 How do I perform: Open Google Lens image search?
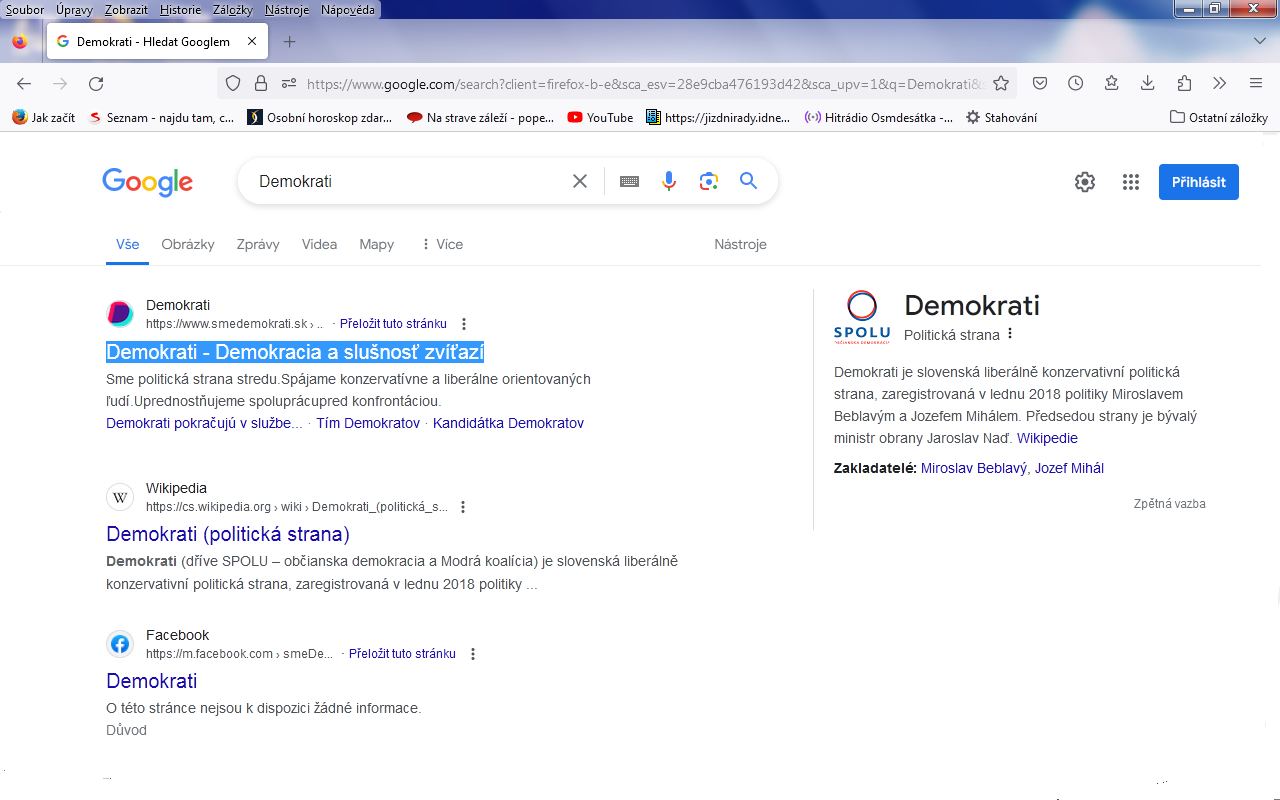click(709, 181)
